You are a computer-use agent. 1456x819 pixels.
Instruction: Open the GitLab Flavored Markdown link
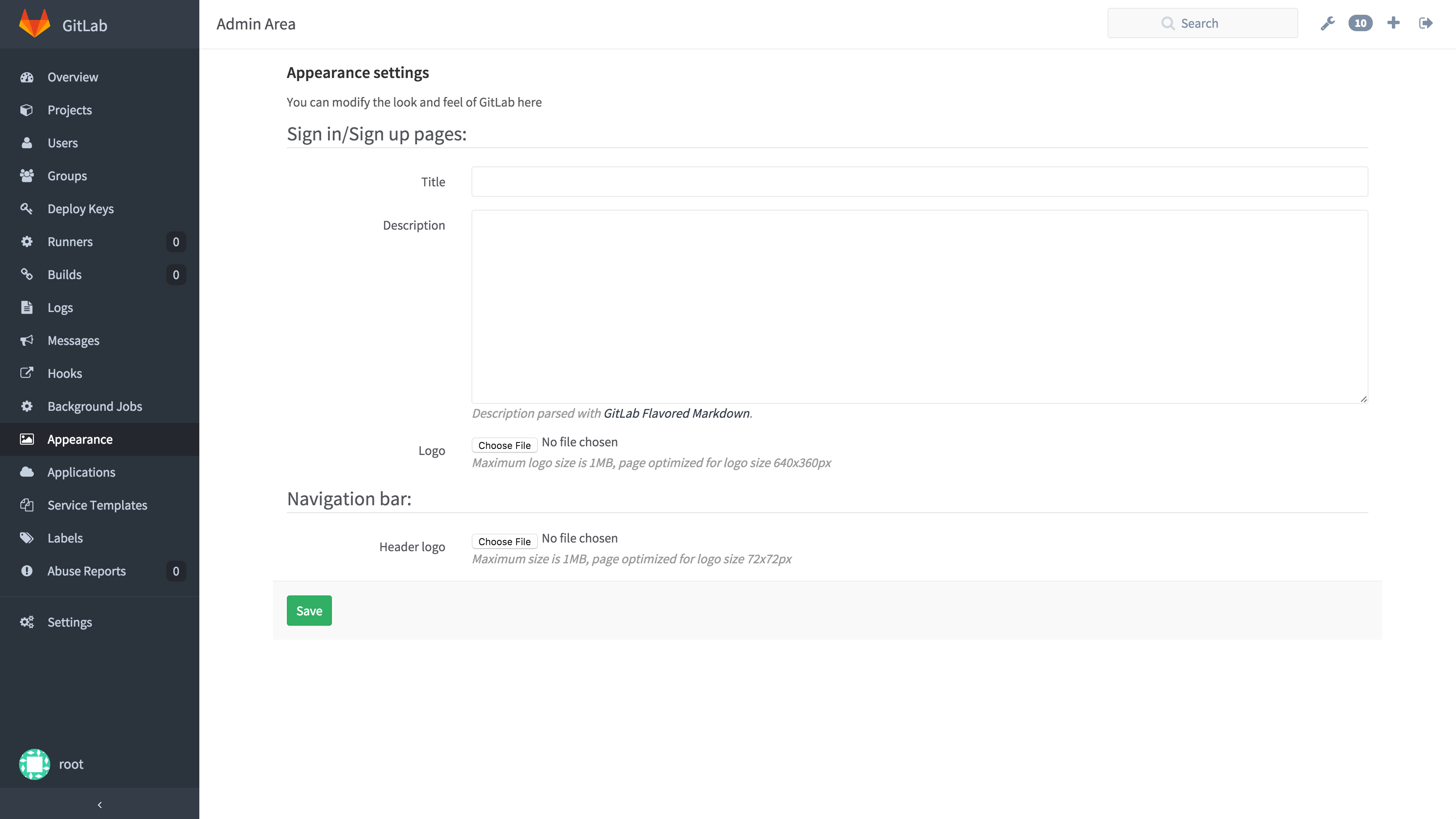(676, 413)
